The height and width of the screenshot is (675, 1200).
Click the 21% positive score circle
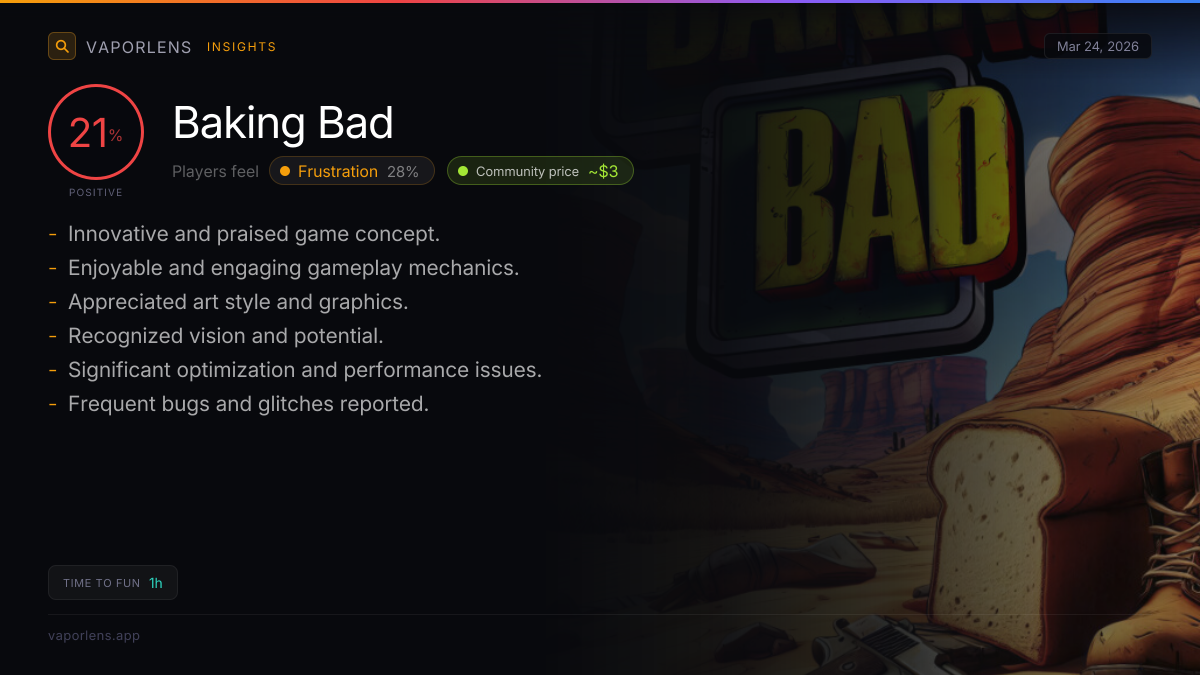click(96, 132)
